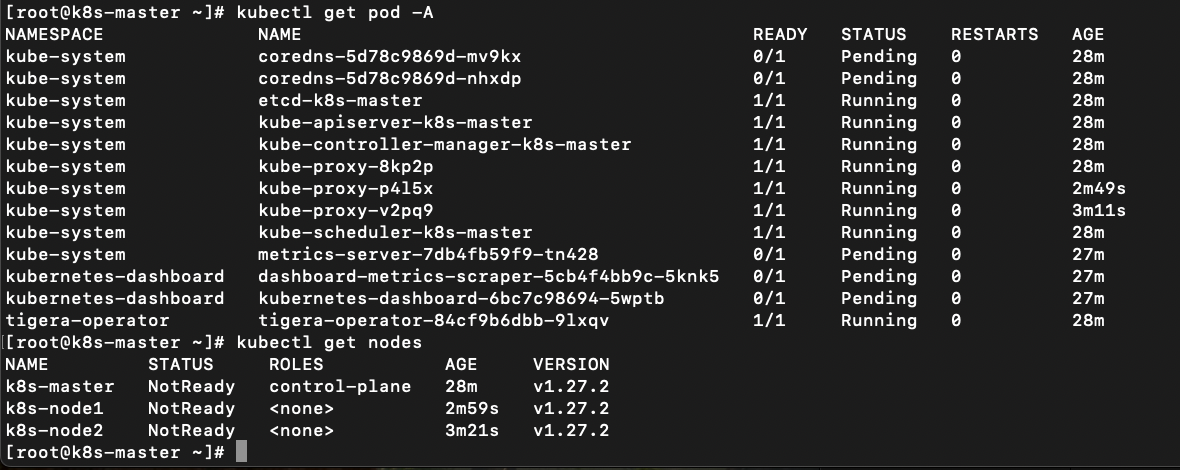Click the VERSION column header
The image size is (1180, 470).
point(570,364)
